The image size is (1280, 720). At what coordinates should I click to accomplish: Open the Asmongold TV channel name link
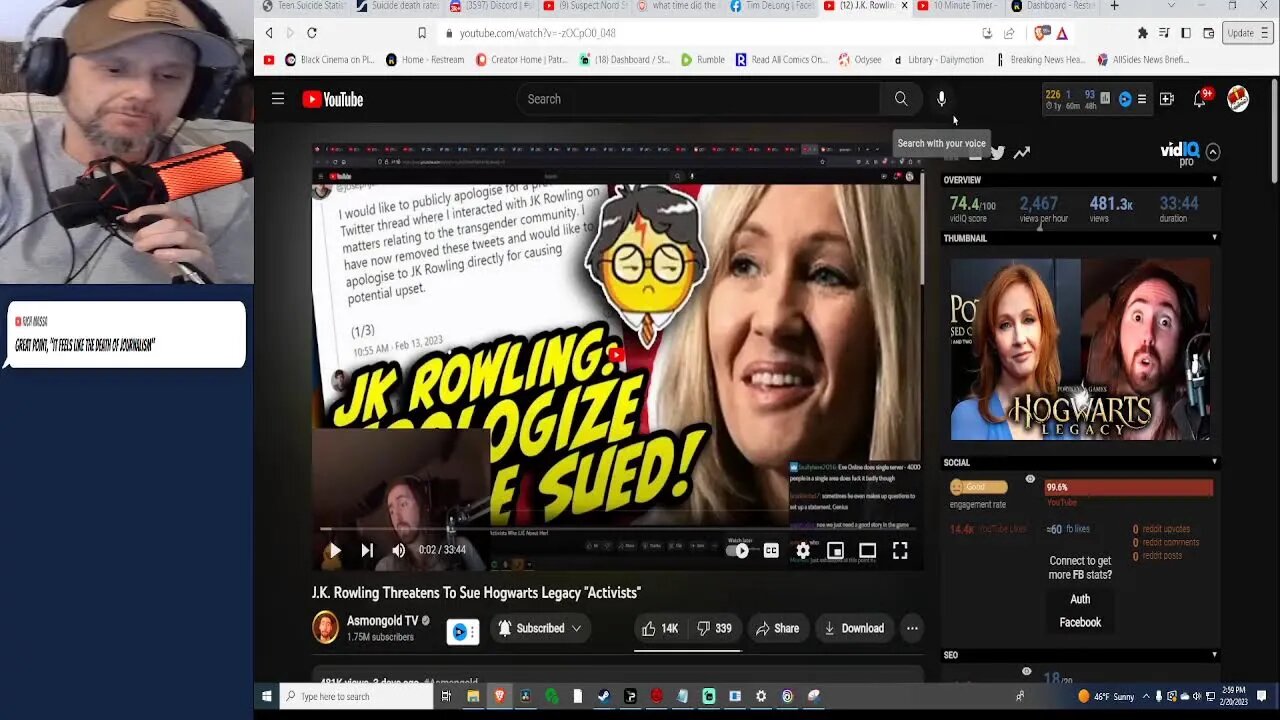[382, 621]
